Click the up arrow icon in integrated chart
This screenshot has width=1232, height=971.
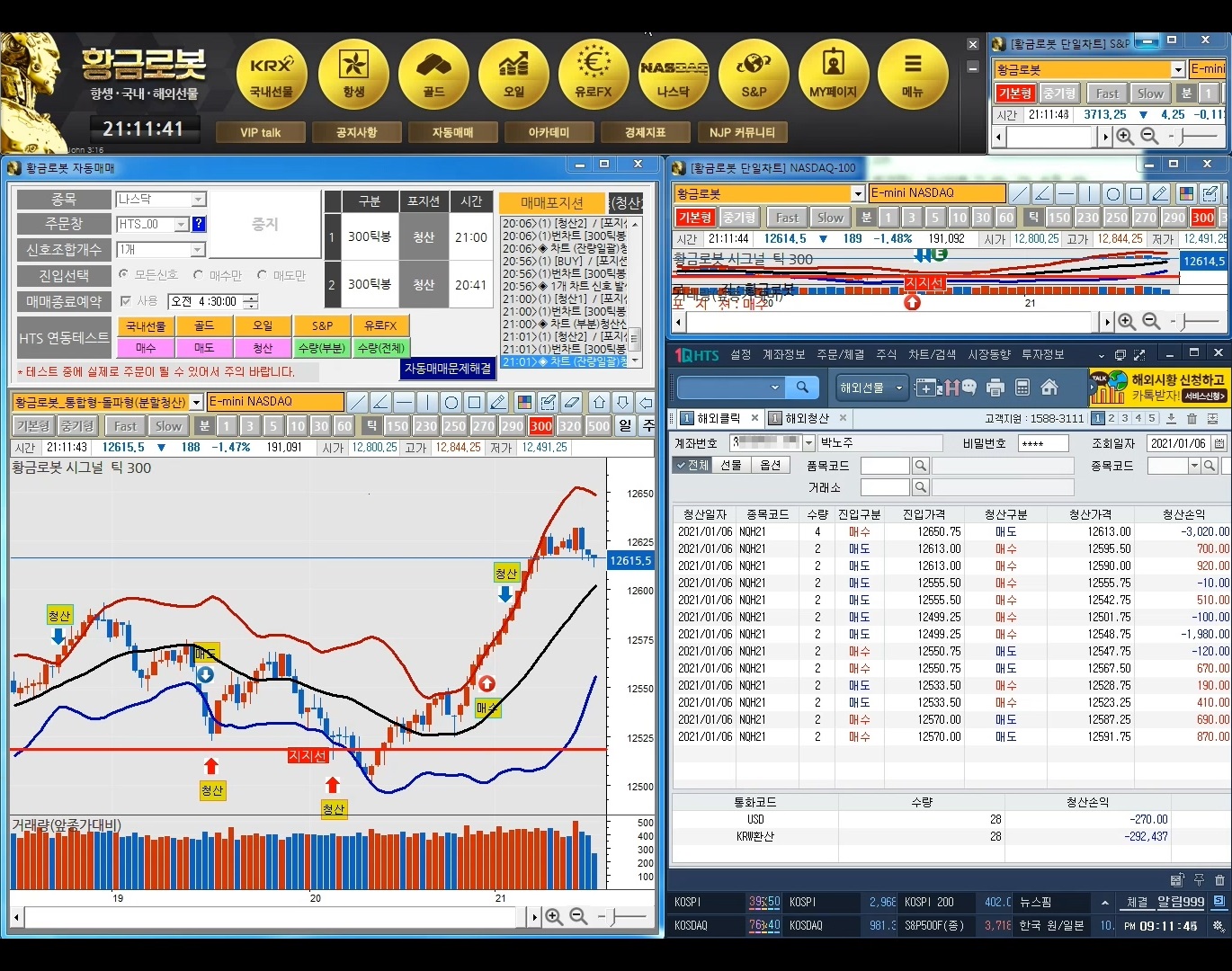pyautogui.click(x=599, y=402)
